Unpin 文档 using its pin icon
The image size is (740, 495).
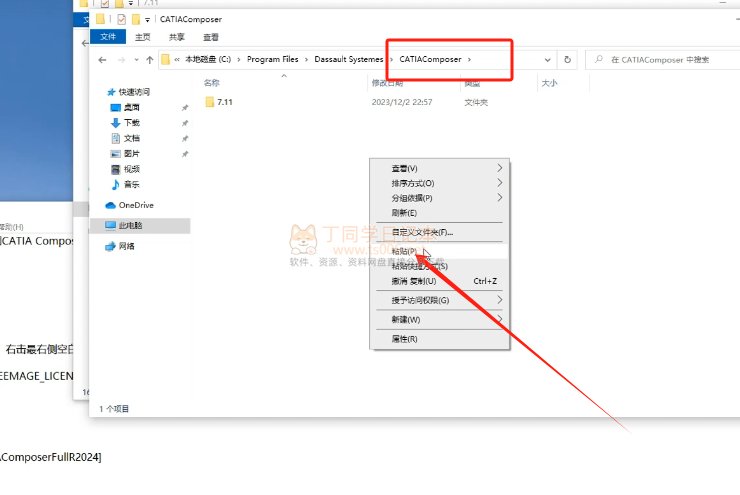click(185, 139)
